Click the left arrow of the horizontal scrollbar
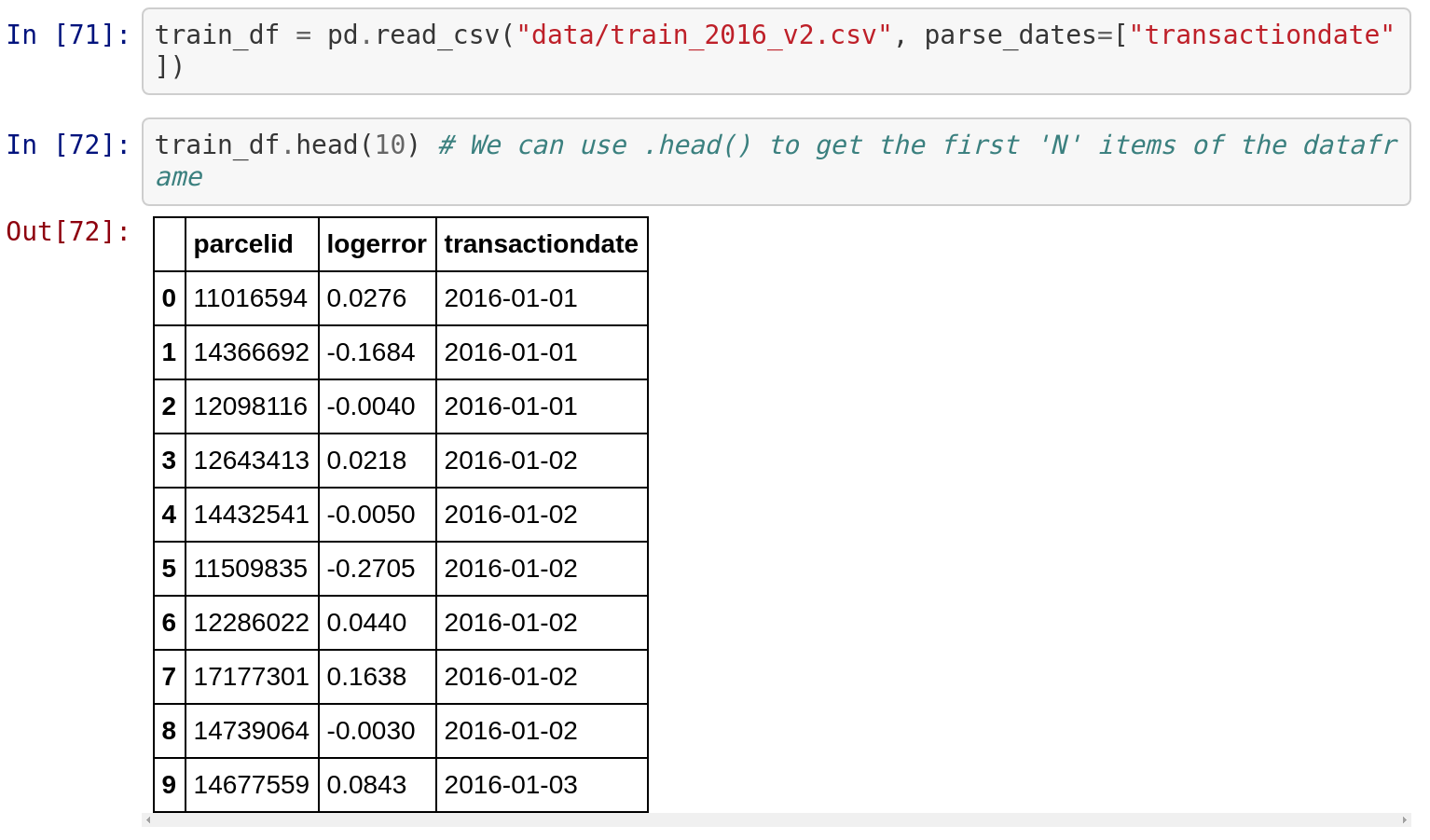Screen dimensions: 1430x840 click(x=147, y=819)
